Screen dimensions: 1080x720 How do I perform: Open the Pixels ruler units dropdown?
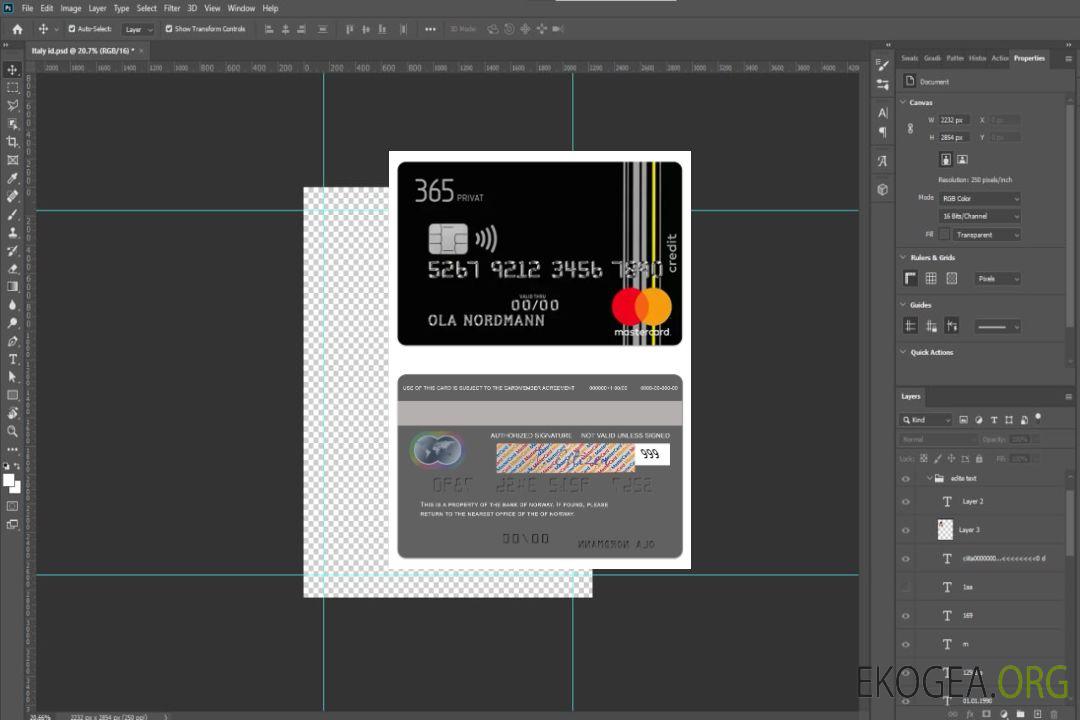tap(997, 279)
